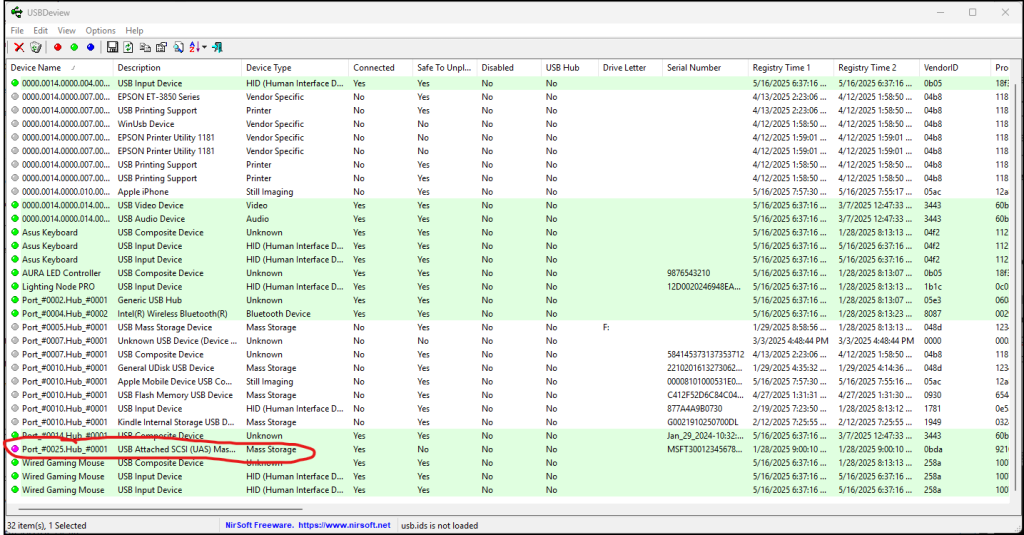Open the File menu
Image resolution: width=1024 pixels, height=535 pixels.
[x=17, y=31]
